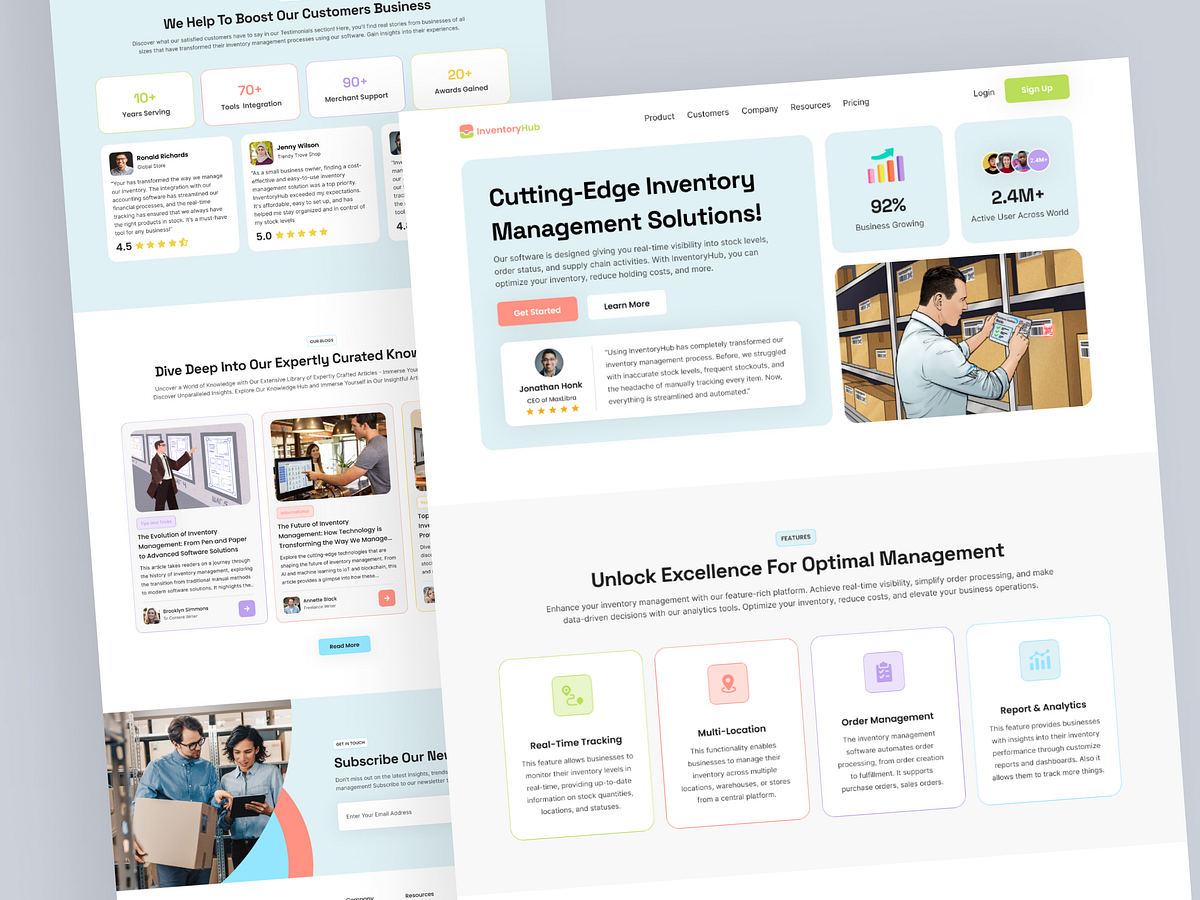Click the 92% Business Growing text
The height and width of the screenshot is (900, 1200).
pyautogui.click(x=889, y=213)
